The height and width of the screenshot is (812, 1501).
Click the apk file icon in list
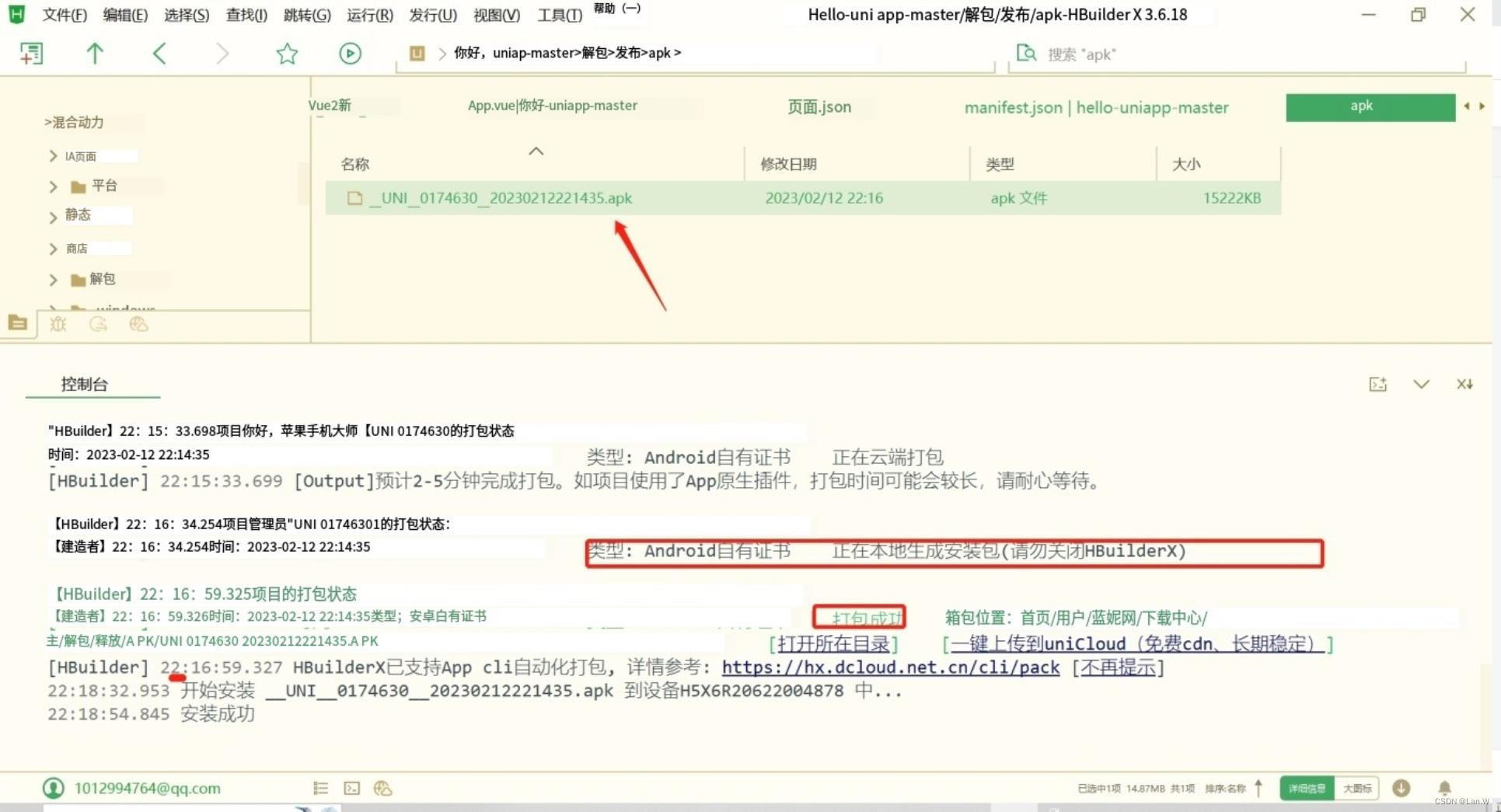click(x=355, y=198)
